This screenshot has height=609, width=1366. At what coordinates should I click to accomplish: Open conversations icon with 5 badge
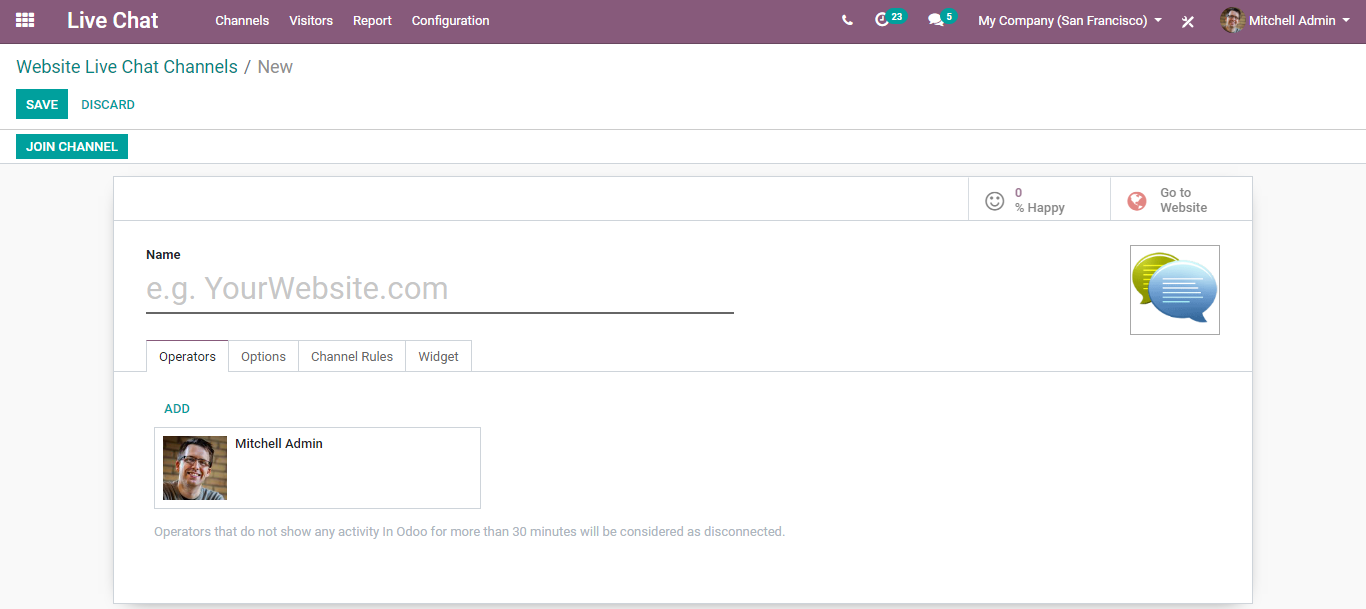(x=941, y=19)
